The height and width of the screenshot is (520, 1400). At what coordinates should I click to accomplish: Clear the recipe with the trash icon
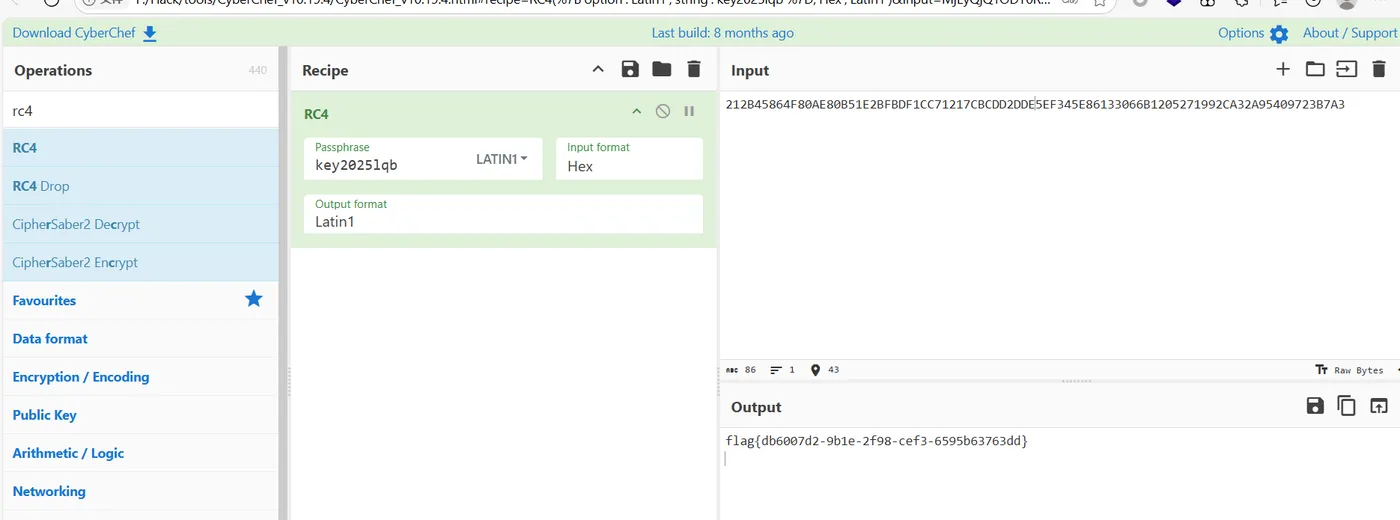point(694,69)
